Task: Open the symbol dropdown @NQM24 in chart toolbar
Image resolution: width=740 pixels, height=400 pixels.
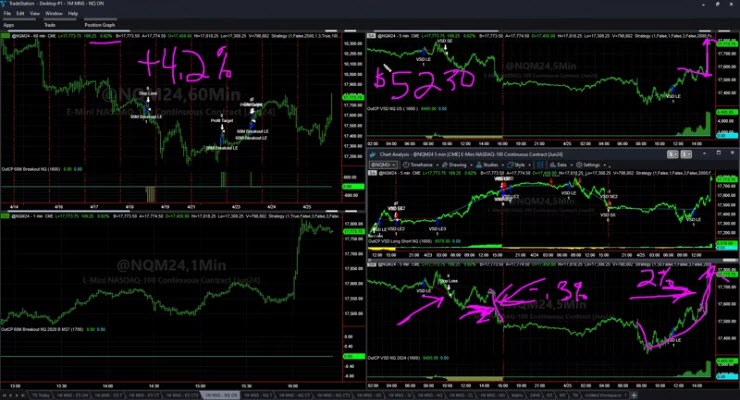Action: tap(383, 165)
